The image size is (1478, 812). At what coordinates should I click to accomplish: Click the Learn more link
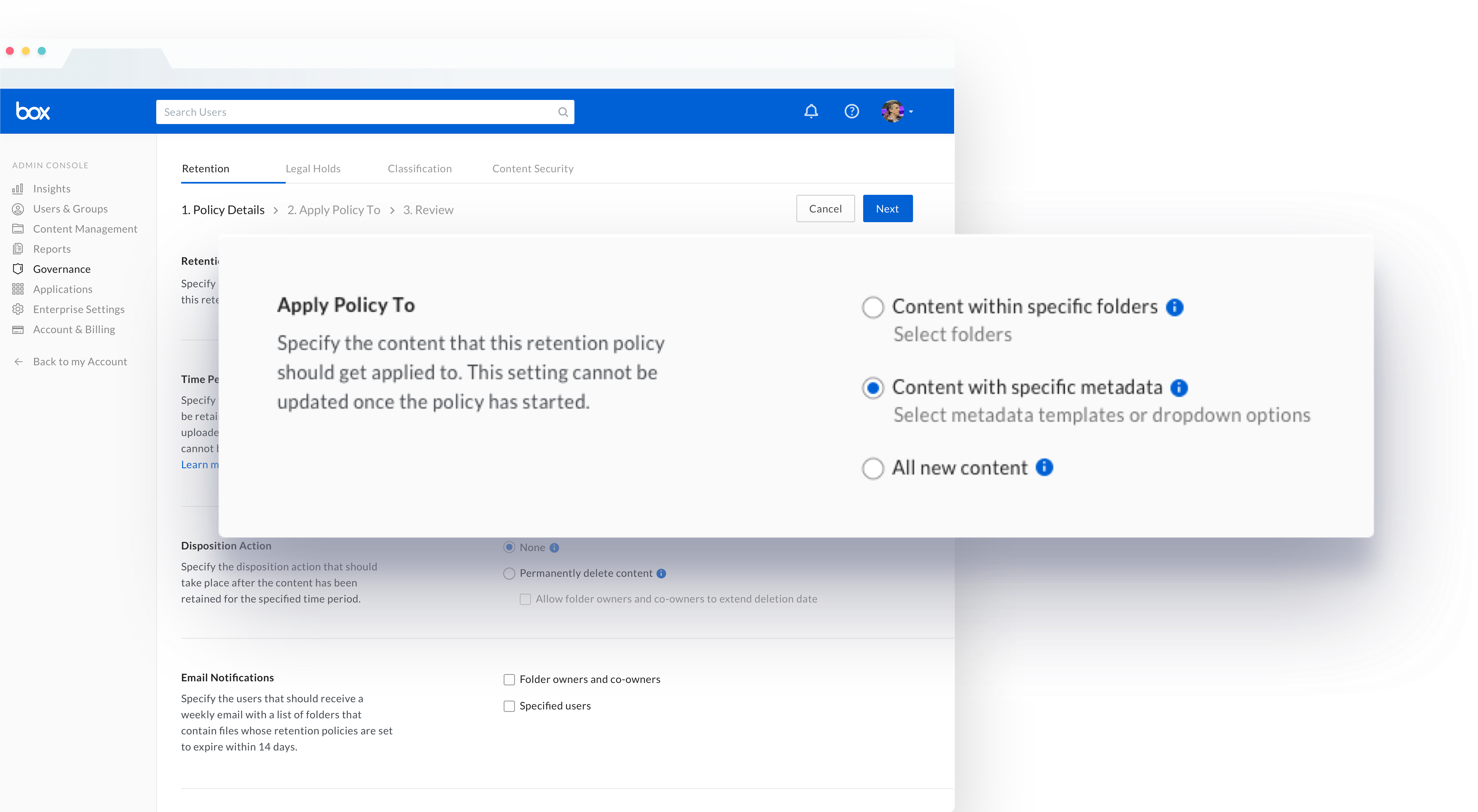200,465
